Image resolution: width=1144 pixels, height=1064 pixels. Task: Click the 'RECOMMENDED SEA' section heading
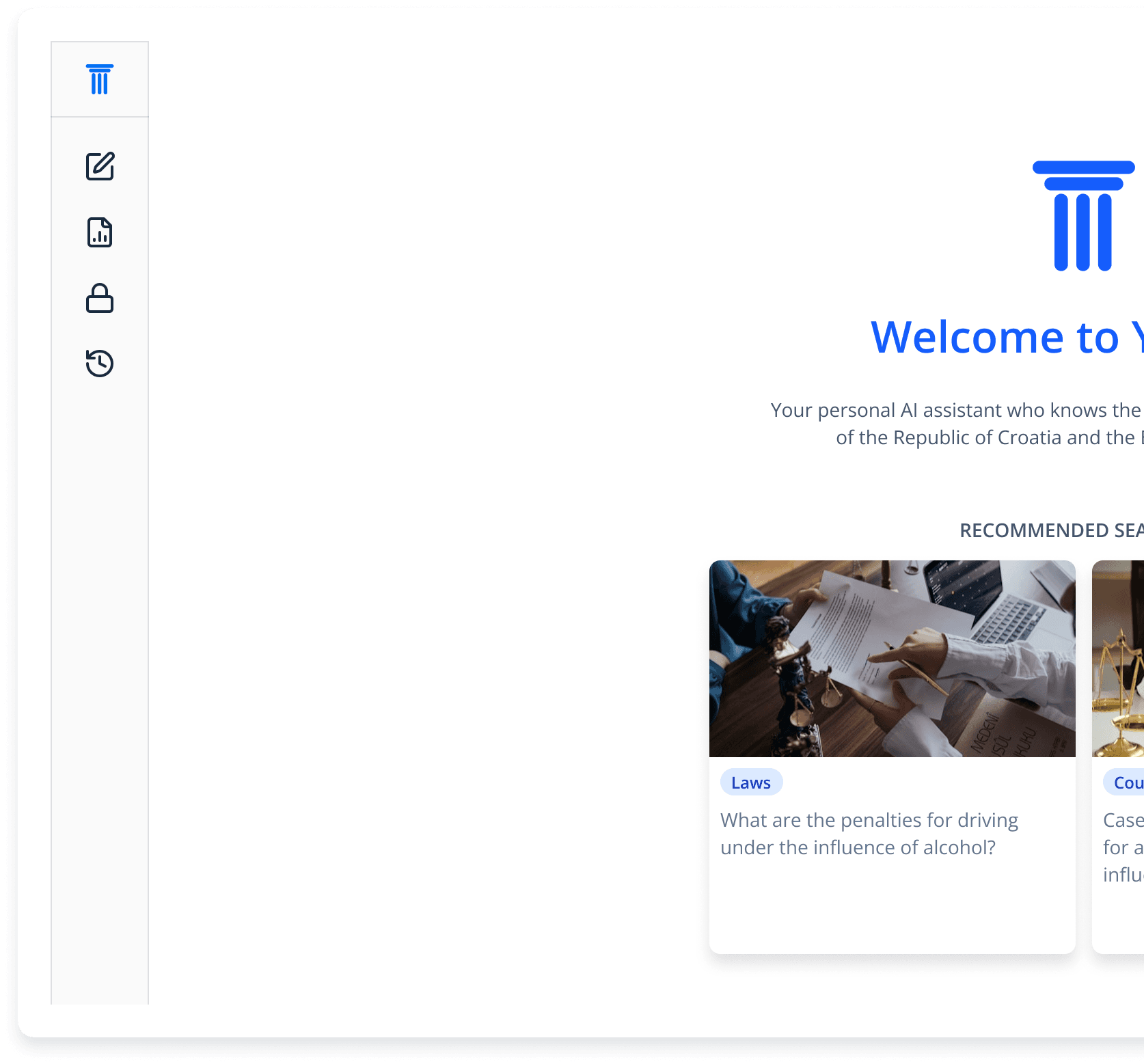point(1050,530)
